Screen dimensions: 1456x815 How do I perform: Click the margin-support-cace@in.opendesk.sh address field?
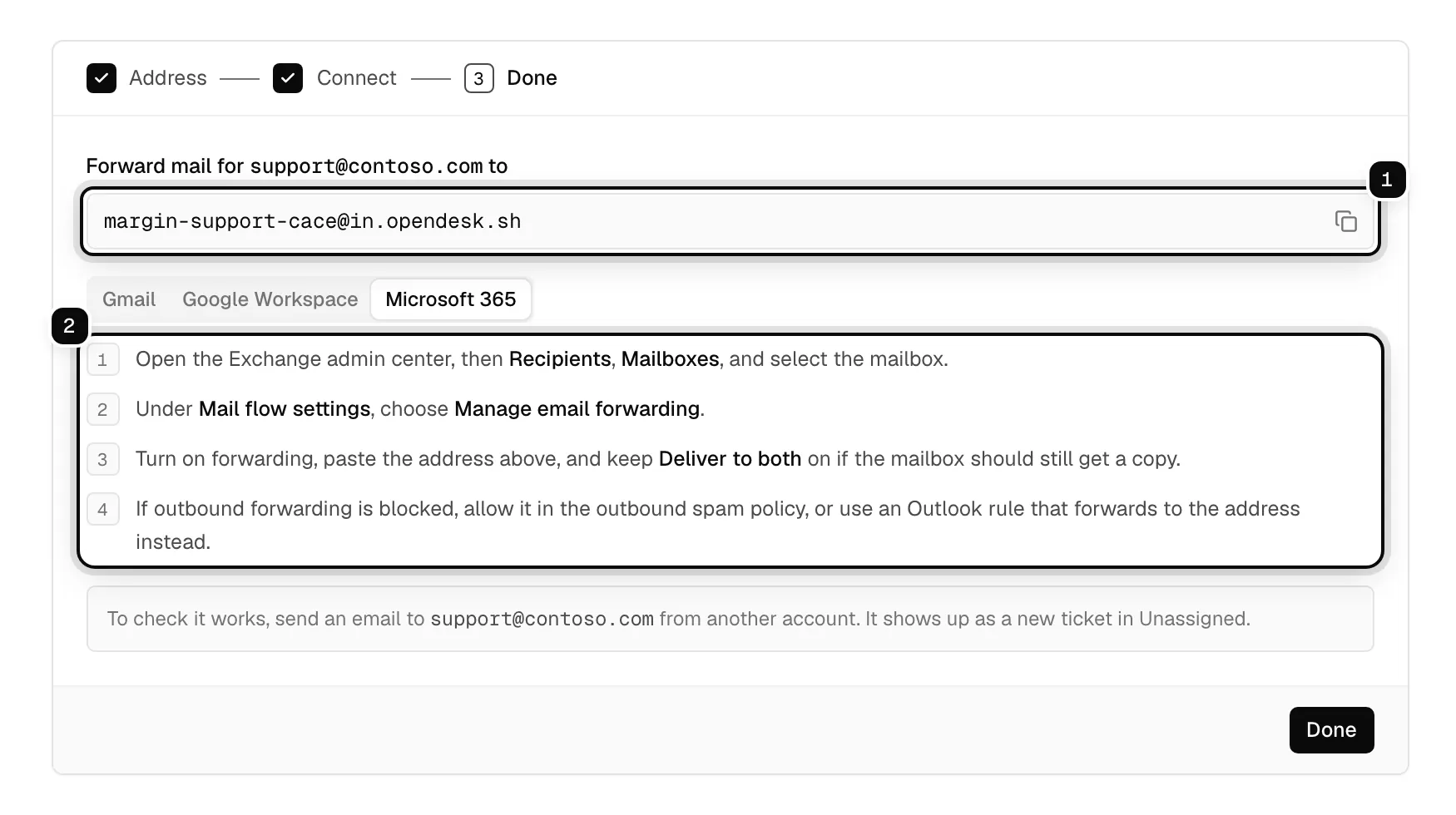click(x=730, y=221)
